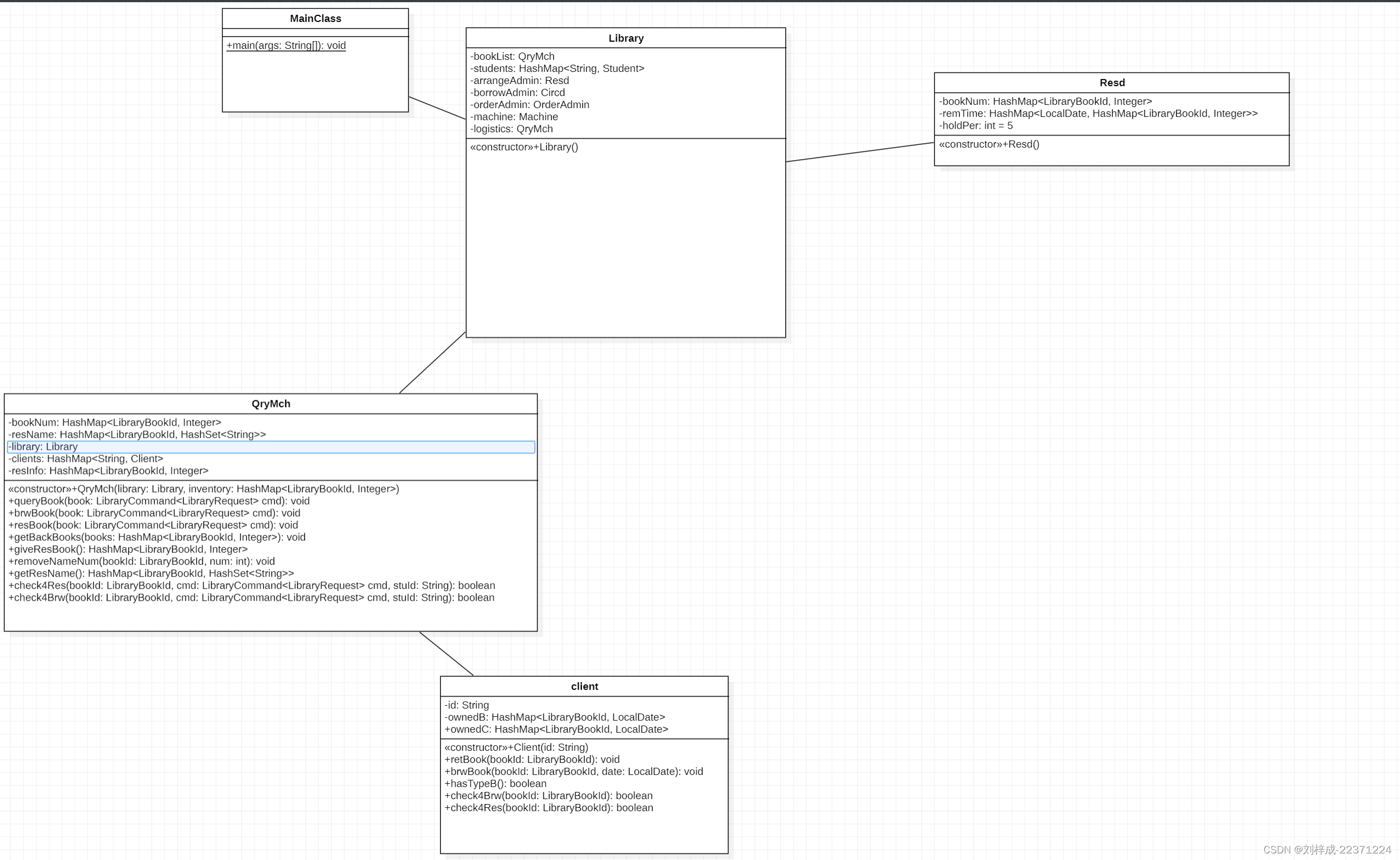Screen dimensions: 1400x860
Task: Select the -ownedB attribute
Action: point(554,717)
